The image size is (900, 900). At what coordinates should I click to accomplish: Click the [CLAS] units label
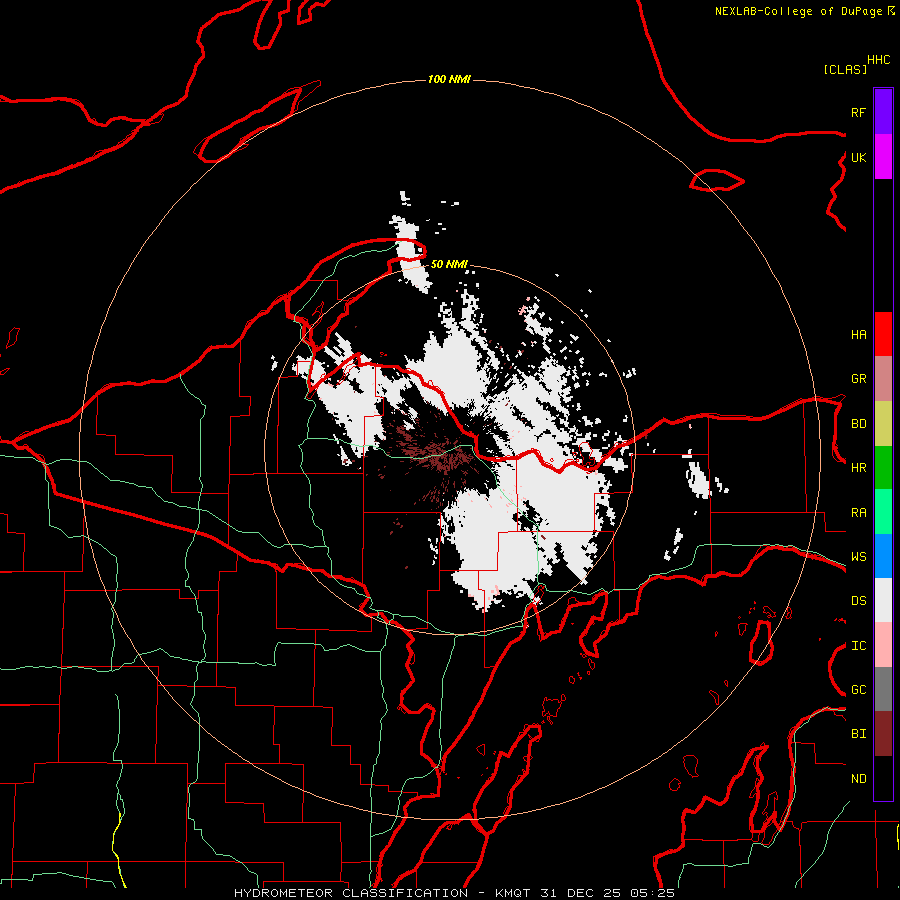[845, 69]
